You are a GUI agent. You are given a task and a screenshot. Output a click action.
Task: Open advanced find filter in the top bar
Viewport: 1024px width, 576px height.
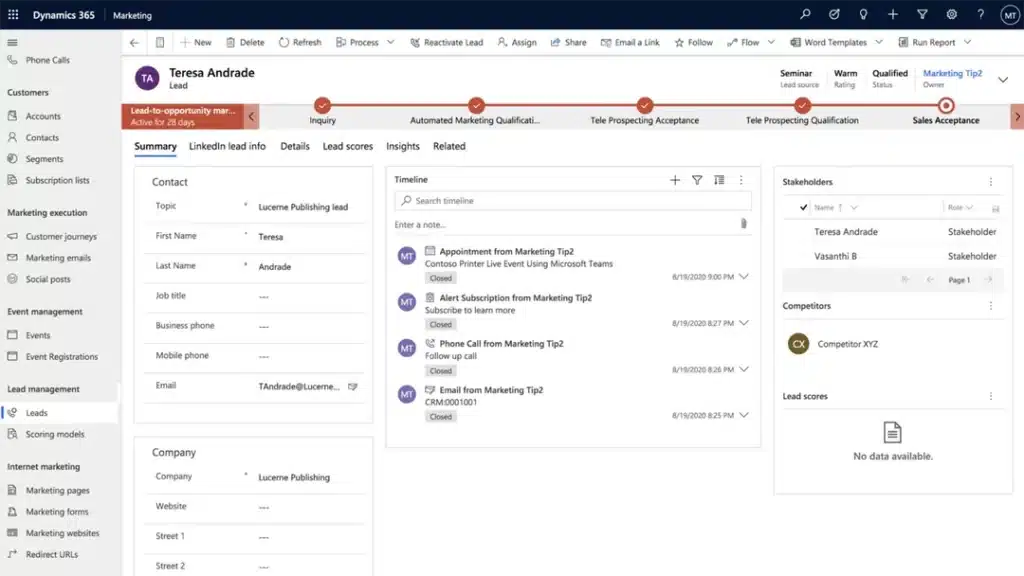(x=921, y=15)
